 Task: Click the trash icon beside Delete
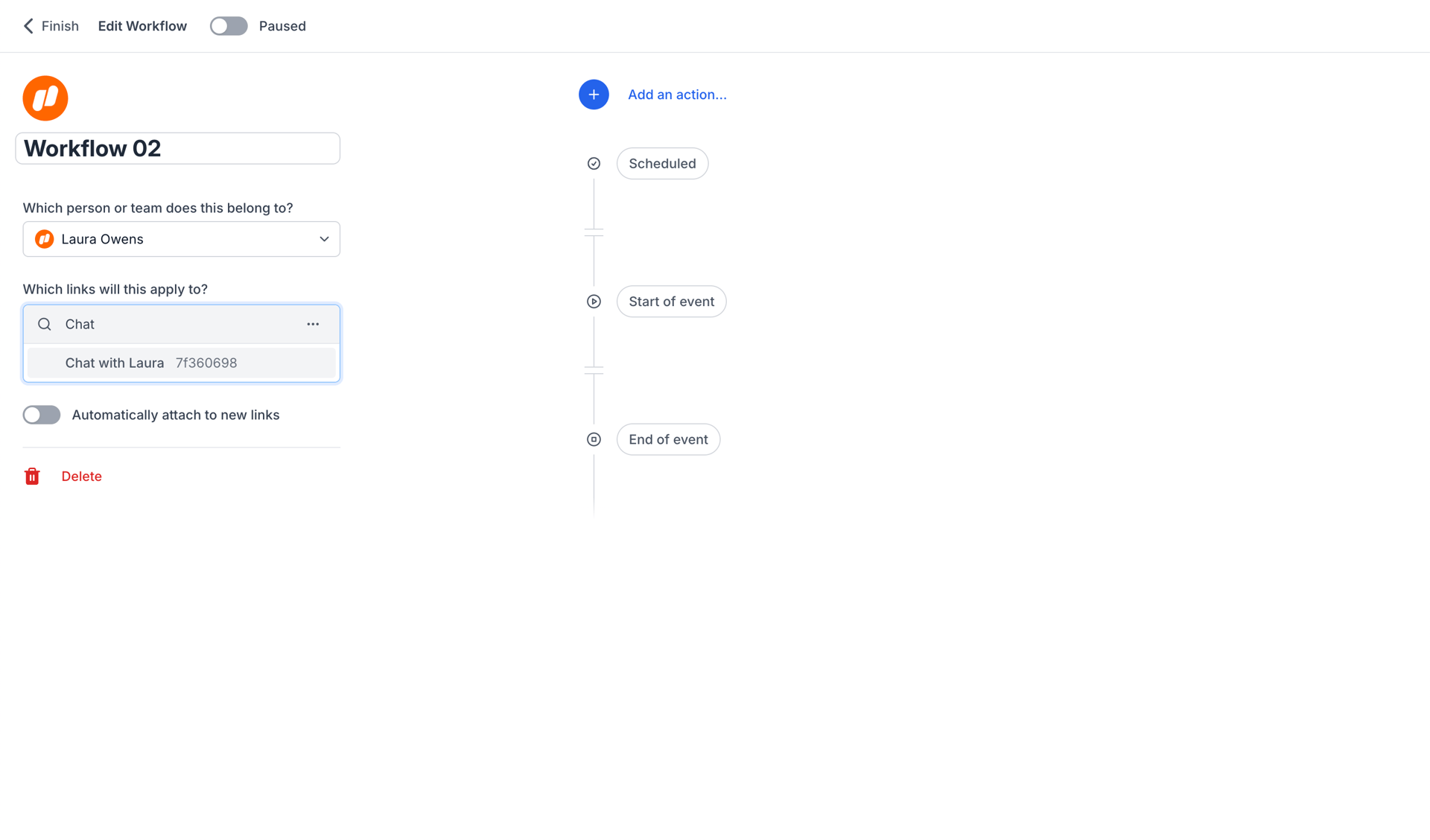coord(32,476)
